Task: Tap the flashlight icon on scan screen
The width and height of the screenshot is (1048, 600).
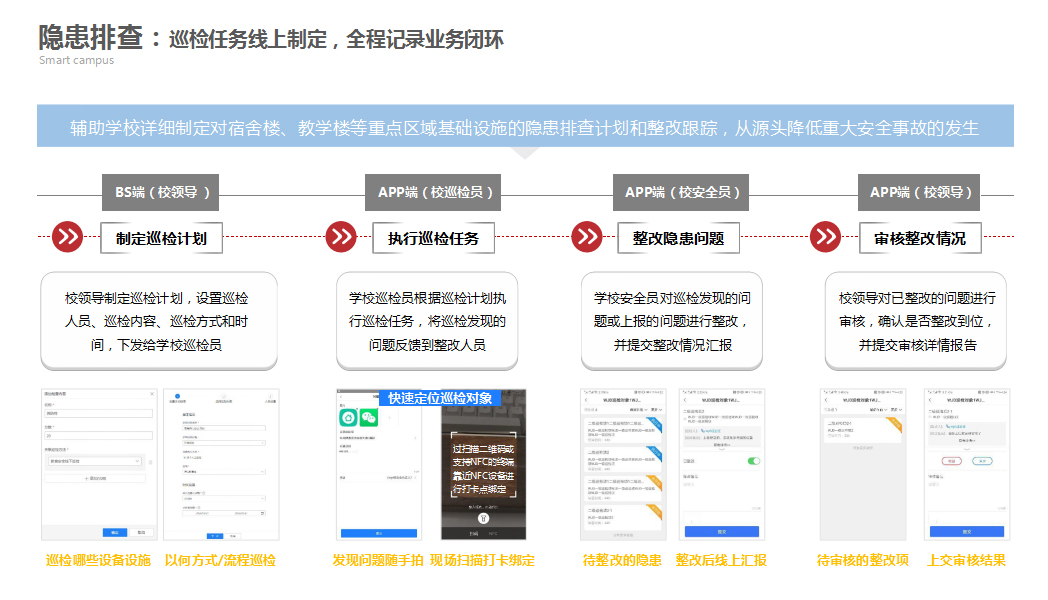Action: tap(483, 519)
